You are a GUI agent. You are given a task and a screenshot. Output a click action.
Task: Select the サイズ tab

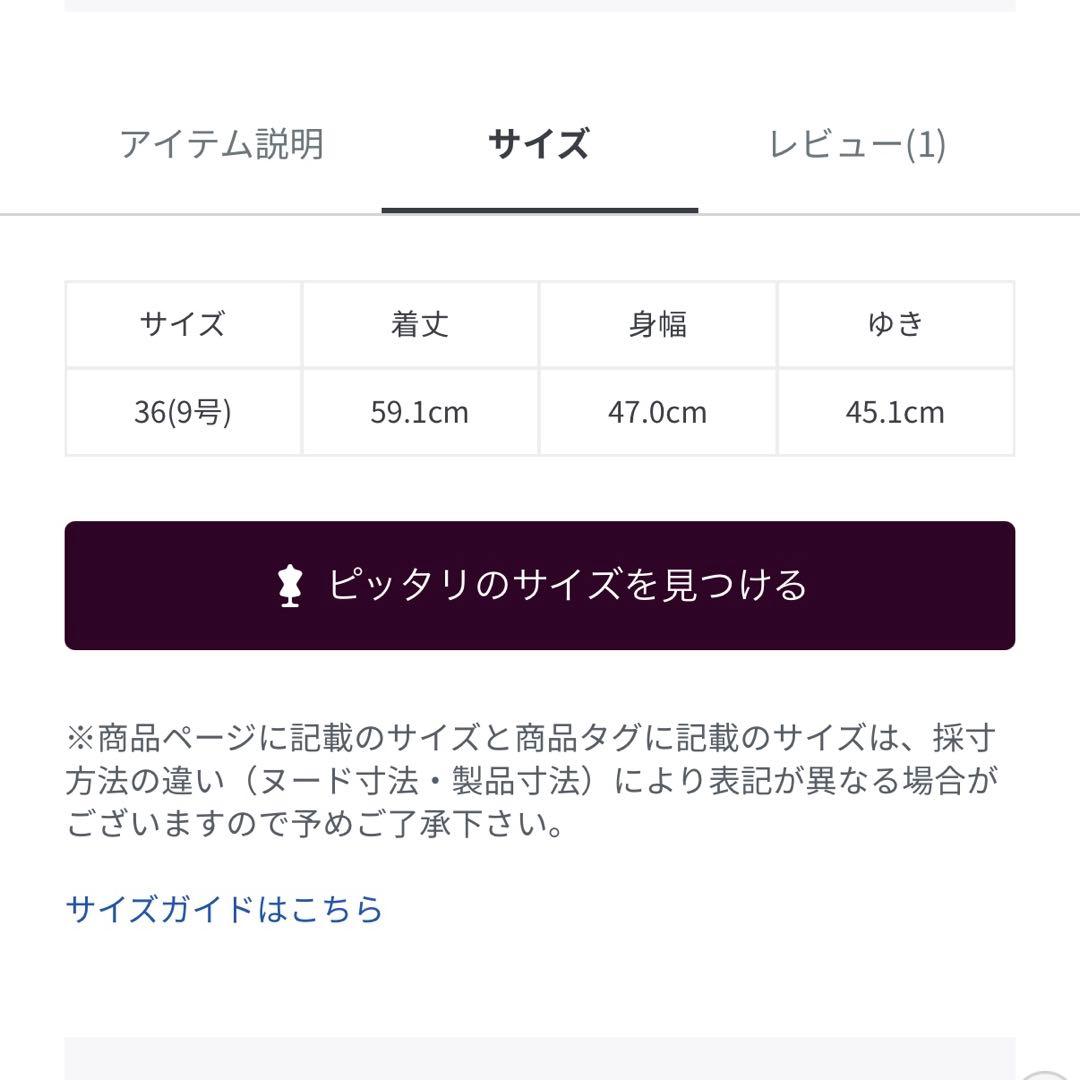click(540, 145)
